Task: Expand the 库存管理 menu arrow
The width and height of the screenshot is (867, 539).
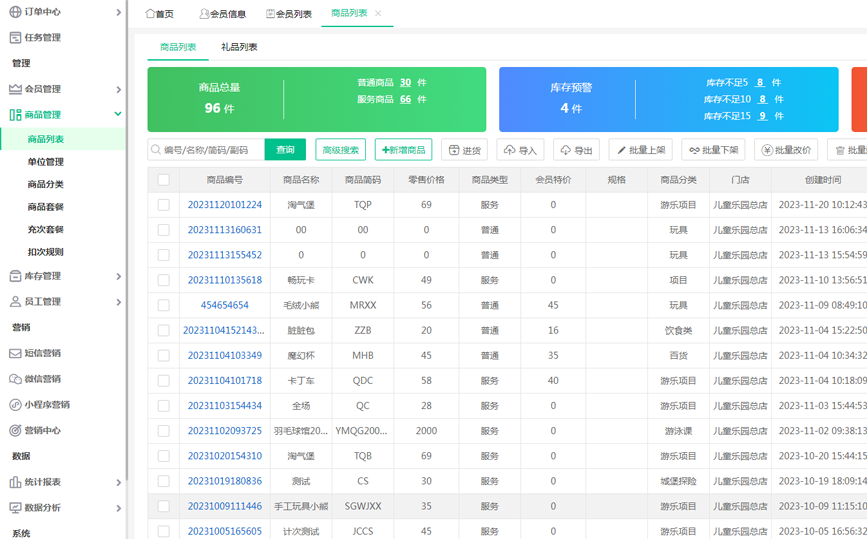Action: point(118,276)
